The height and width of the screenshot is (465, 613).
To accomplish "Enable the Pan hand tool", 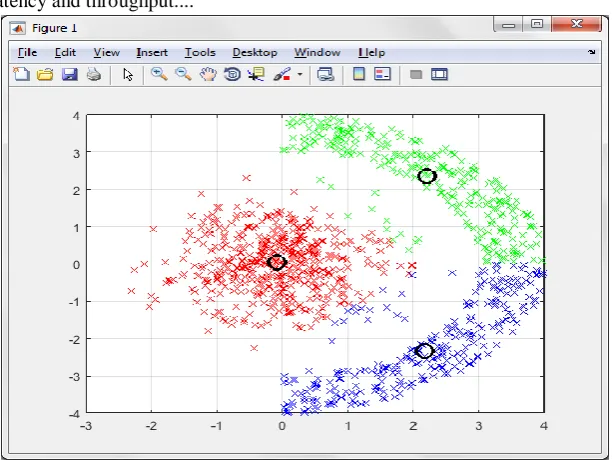I will click(208, 74).
